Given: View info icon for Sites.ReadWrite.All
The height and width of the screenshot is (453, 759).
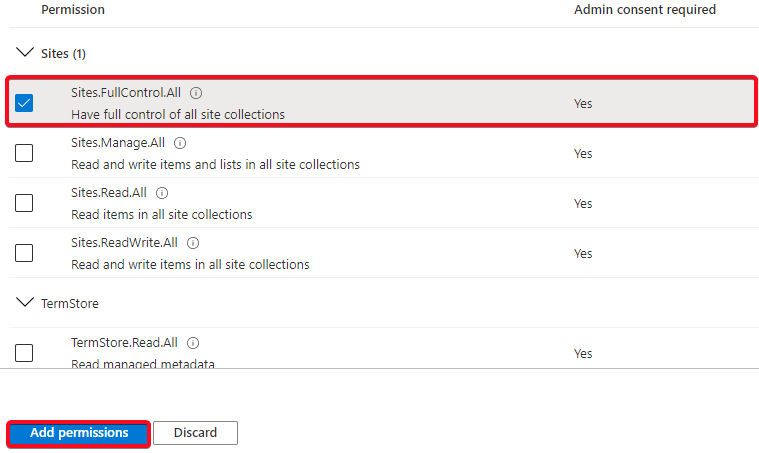Looking at the screenshot, I should 193,243.
